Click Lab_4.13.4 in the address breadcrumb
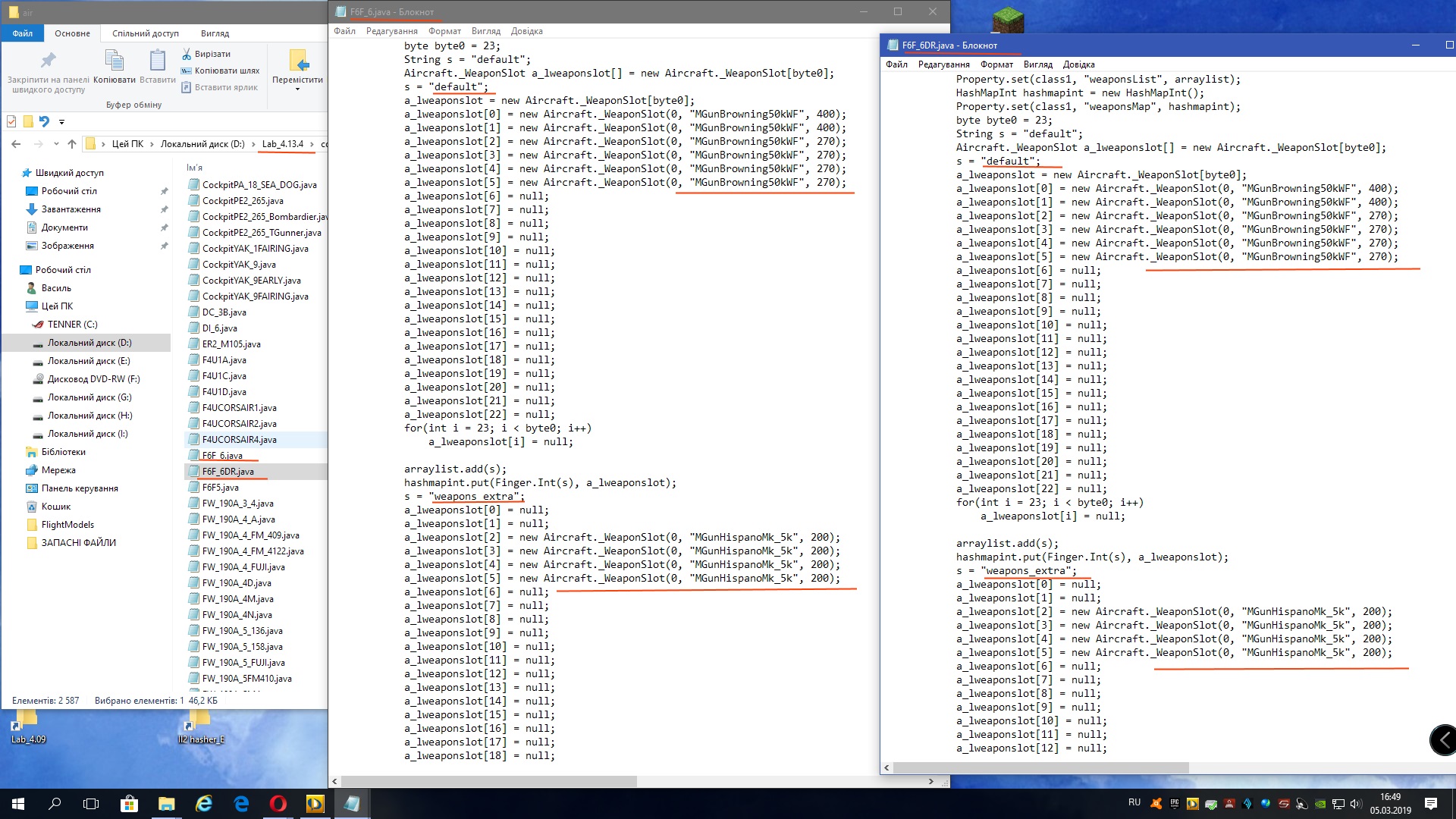 point(282,144)
